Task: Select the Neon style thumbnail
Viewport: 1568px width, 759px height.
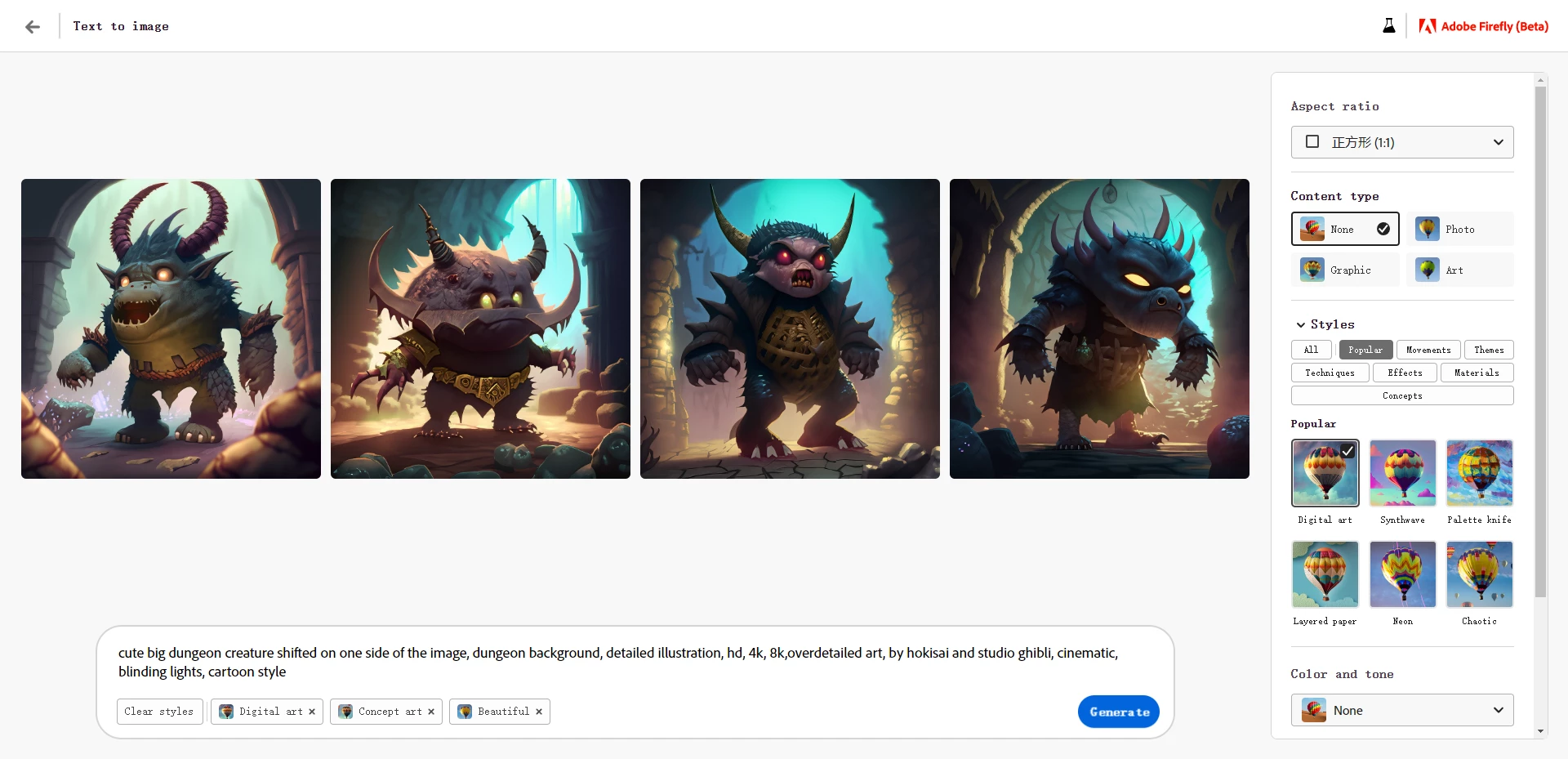Action: point(1402,574)
